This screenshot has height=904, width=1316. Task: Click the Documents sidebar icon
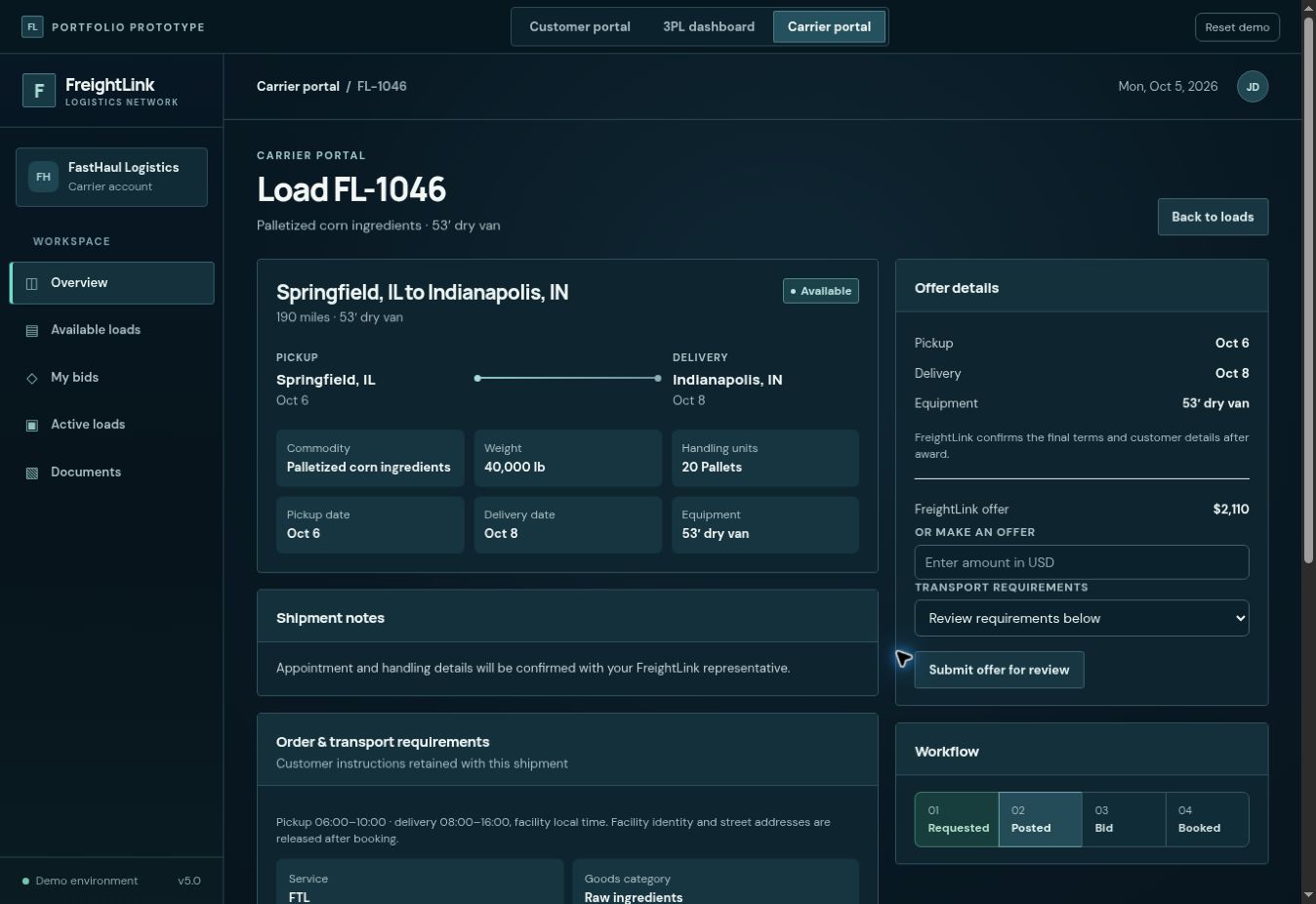pyautogui.click(x=31, y=473)
